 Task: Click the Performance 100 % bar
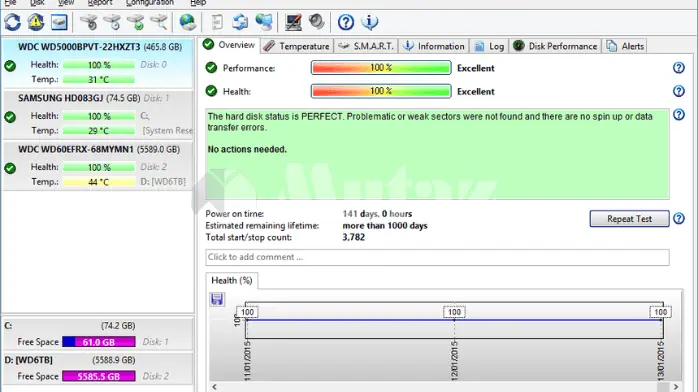[x=381, y=68]
